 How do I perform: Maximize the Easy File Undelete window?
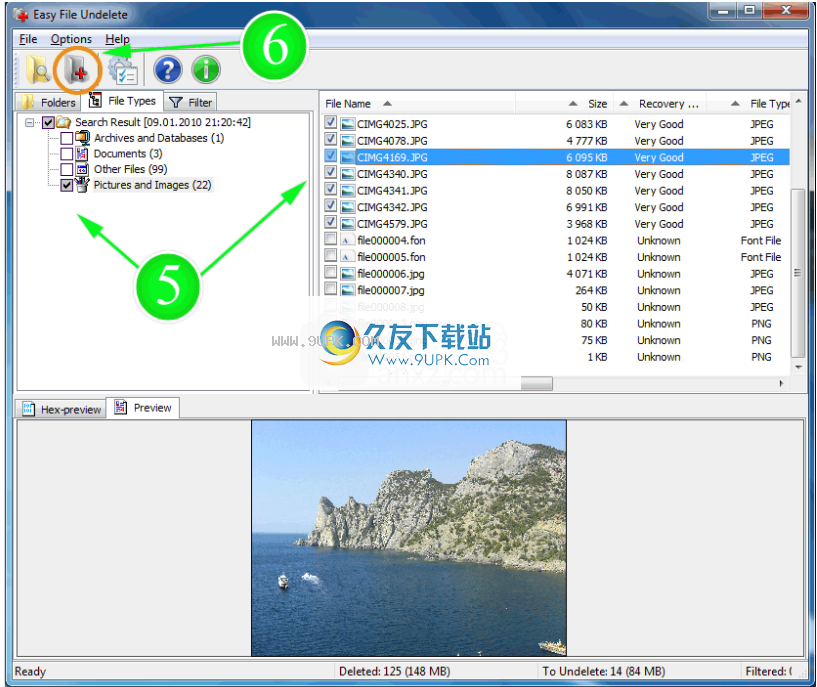(x=749, y=10)
